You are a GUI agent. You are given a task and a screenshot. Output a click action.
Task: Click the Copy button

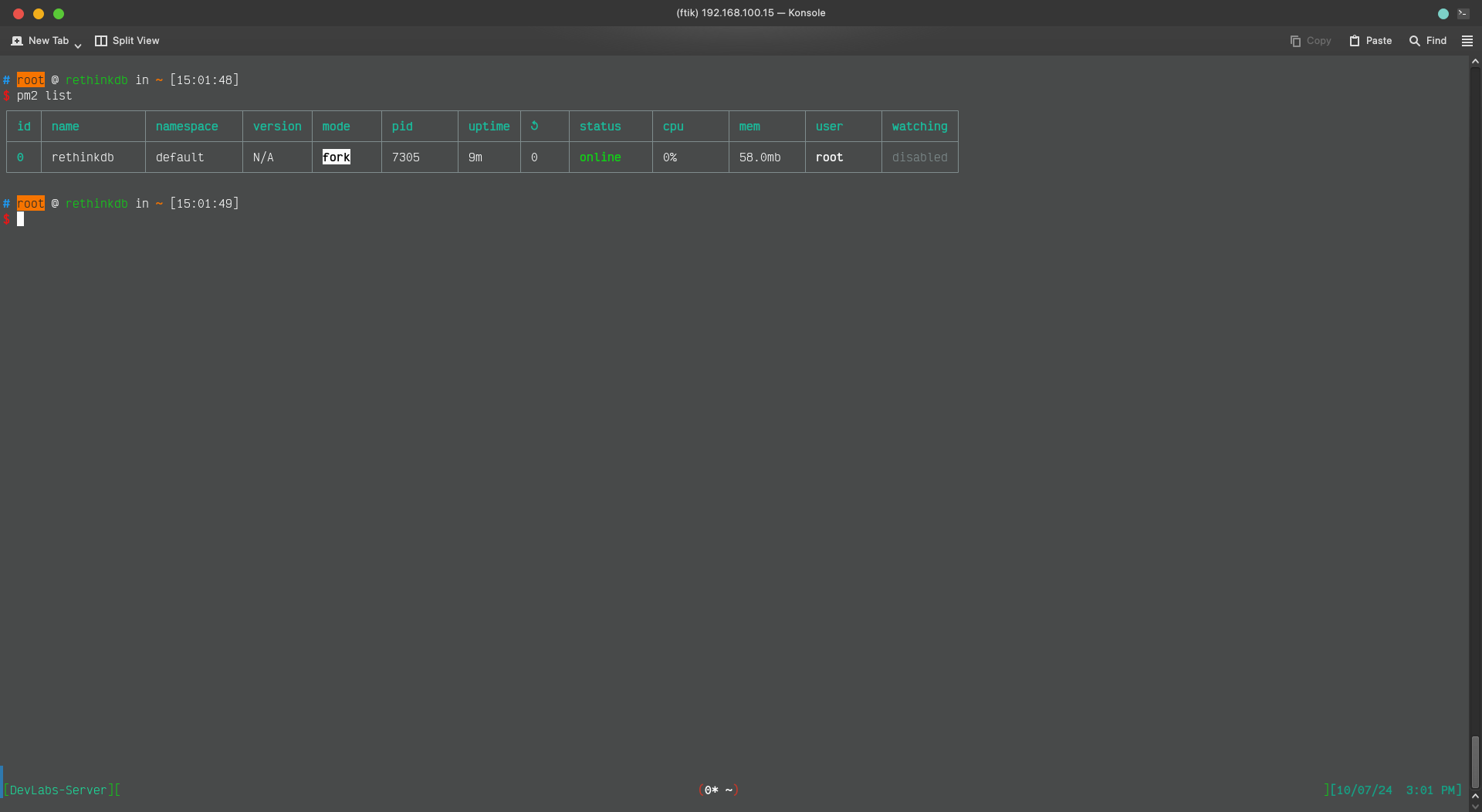pos(1311,41)
